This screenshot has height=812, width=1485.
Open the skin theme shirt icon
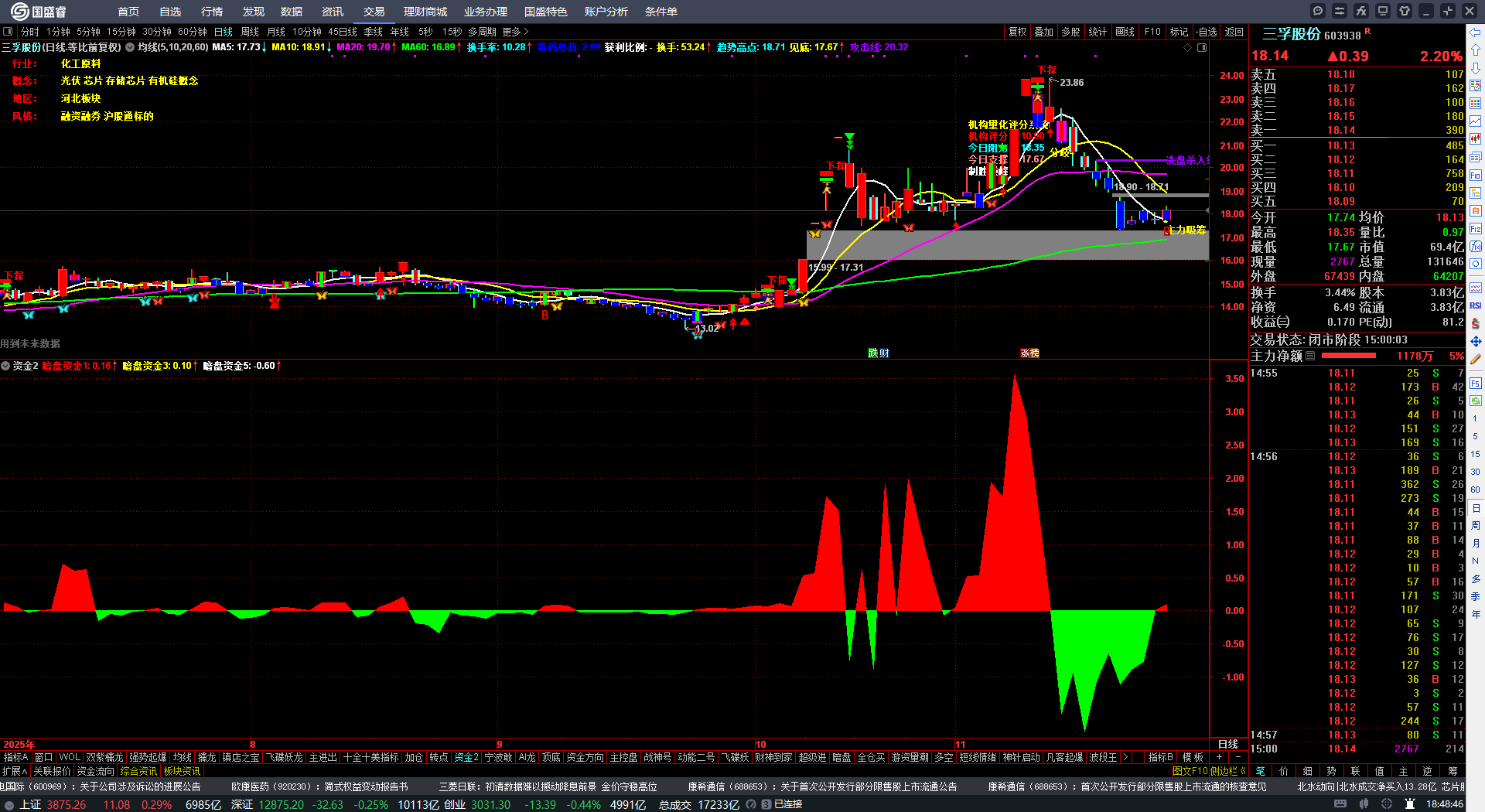coord(1405,11)
